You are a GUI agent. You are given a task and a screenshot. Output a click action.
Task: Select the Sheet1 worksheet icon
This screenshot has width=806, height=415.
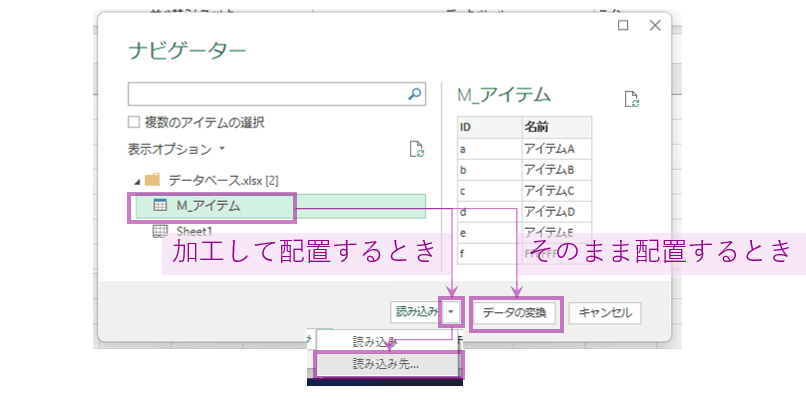click(160, 231)
